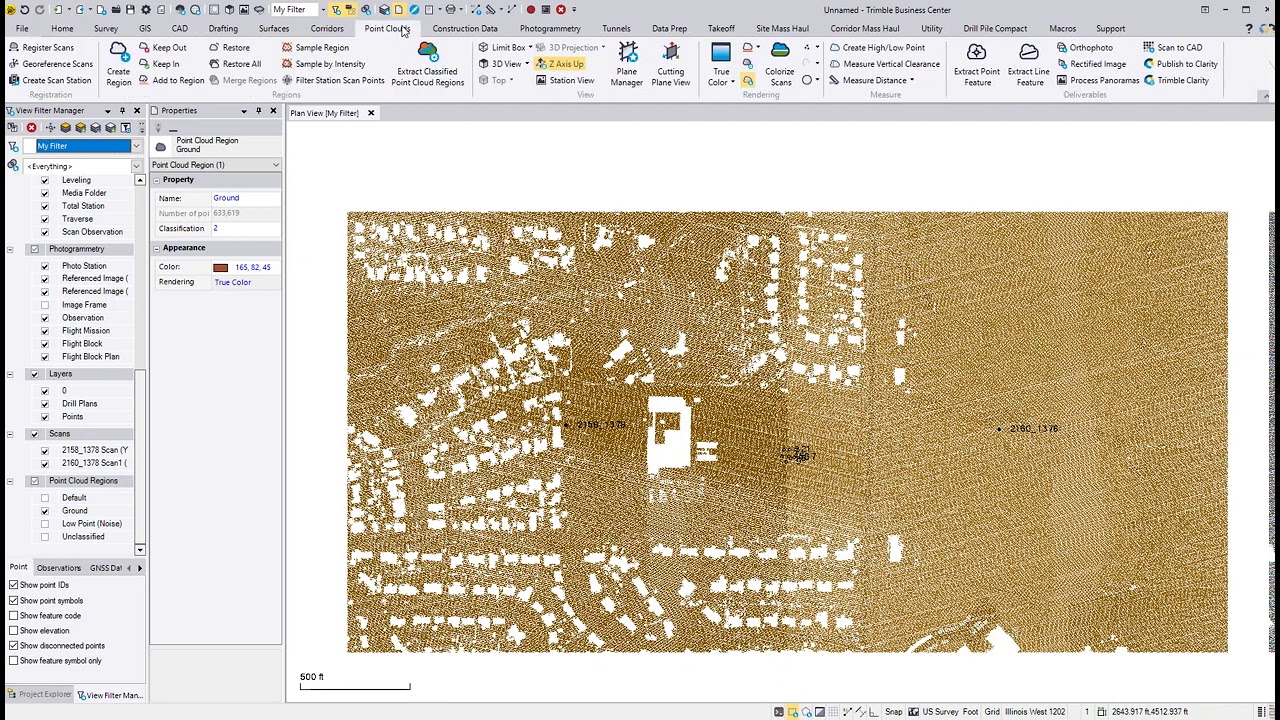Click Create Scan Station command
The image size is (1280, 720).
point(49,80)
